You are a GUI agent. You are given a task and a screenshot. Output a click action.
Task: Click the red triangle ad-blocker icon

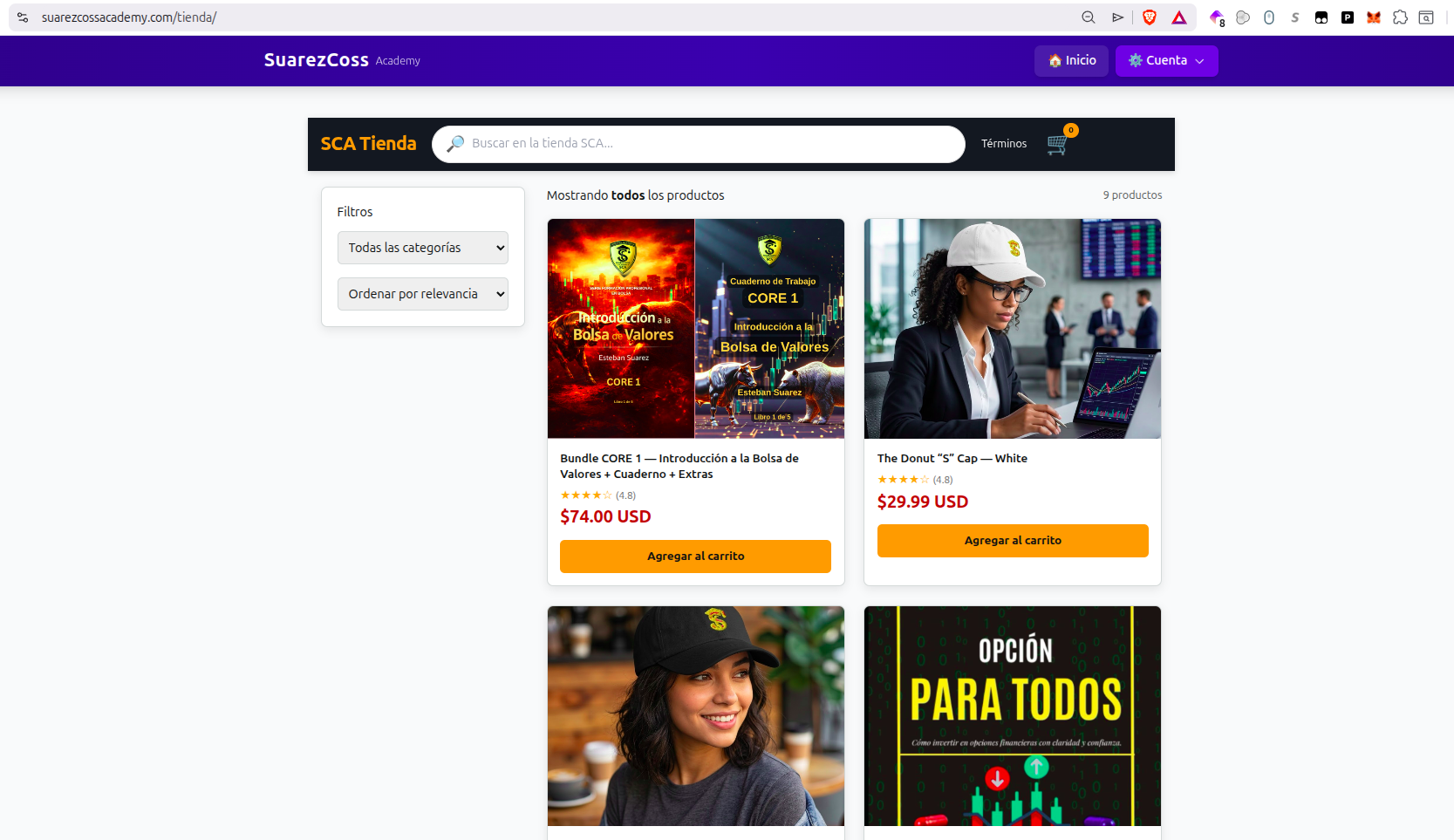coord(1179,17)
